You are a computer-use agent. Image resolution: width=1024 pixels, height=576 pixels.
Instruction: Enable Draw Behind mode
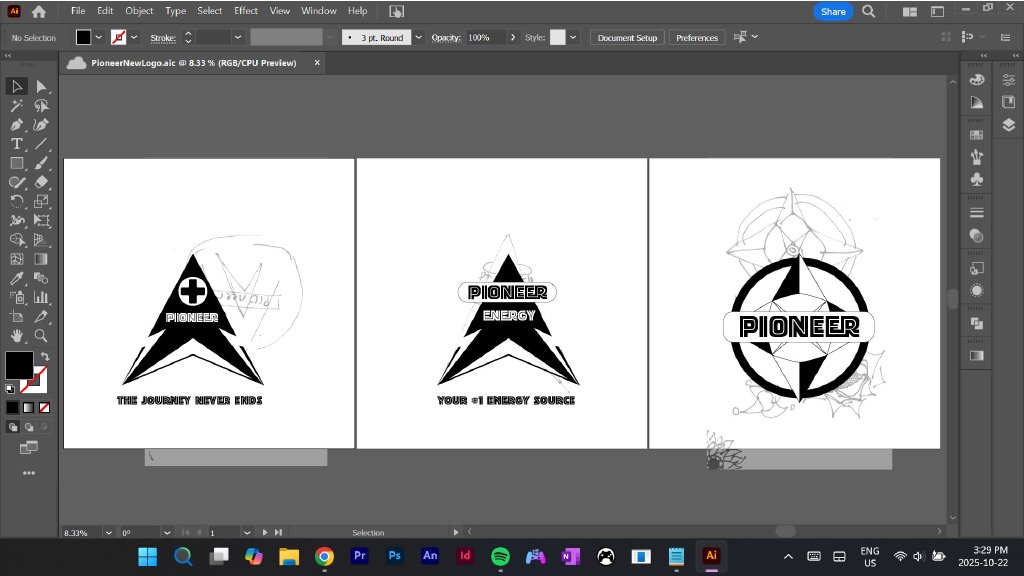coord(29,427)
